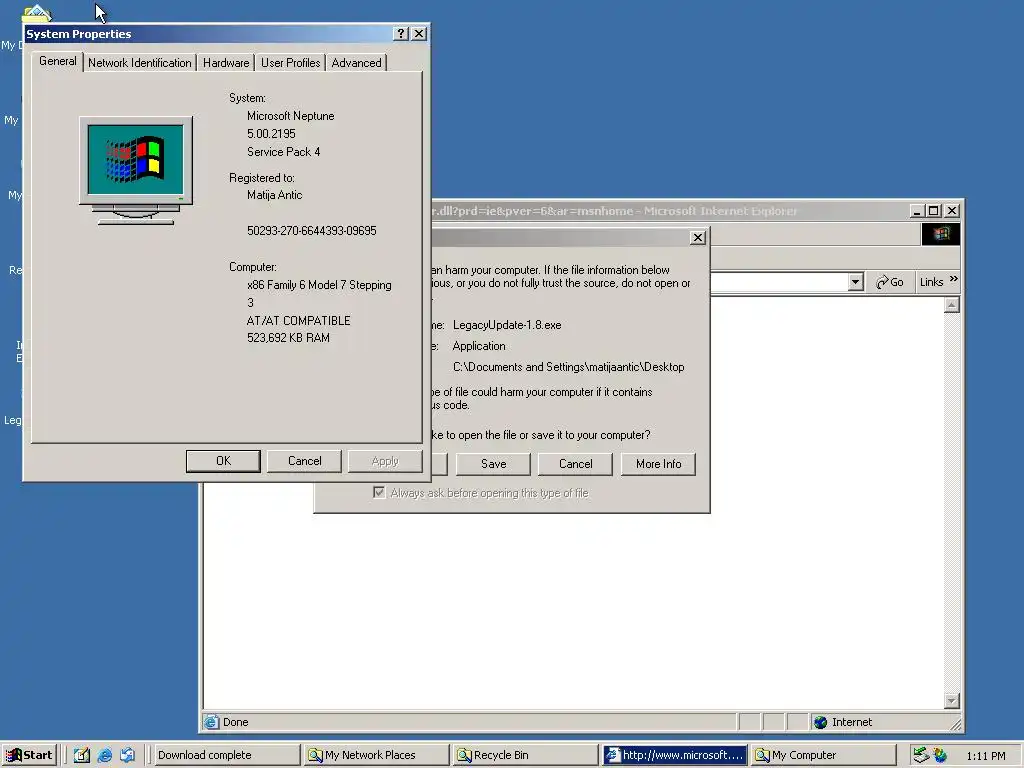Click the Internet Explorer resize grip corner

(x=955, y=724)
